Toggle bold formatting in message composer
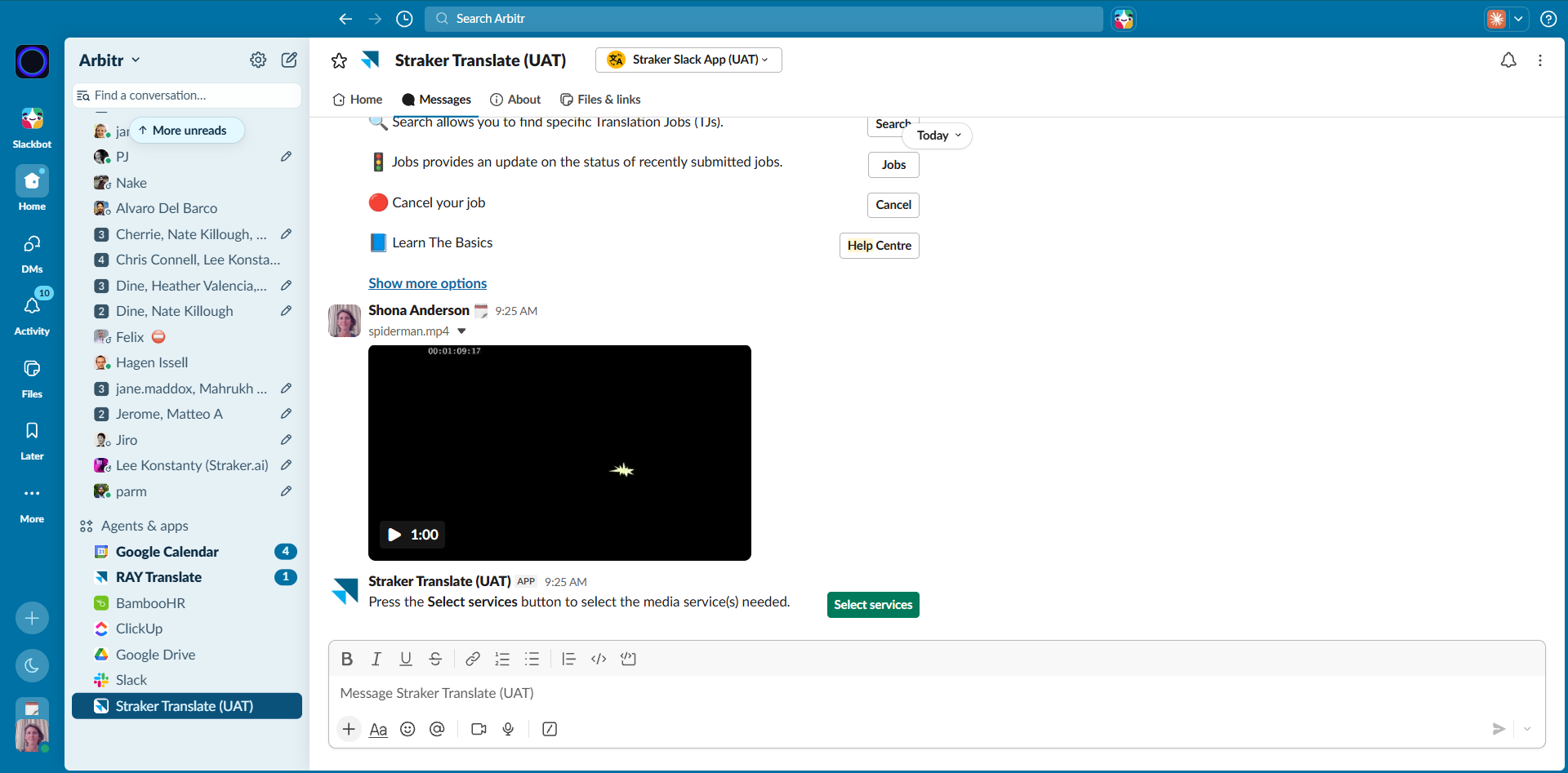The height and width of the screenshot is (773, 1568). coord(347,659)
